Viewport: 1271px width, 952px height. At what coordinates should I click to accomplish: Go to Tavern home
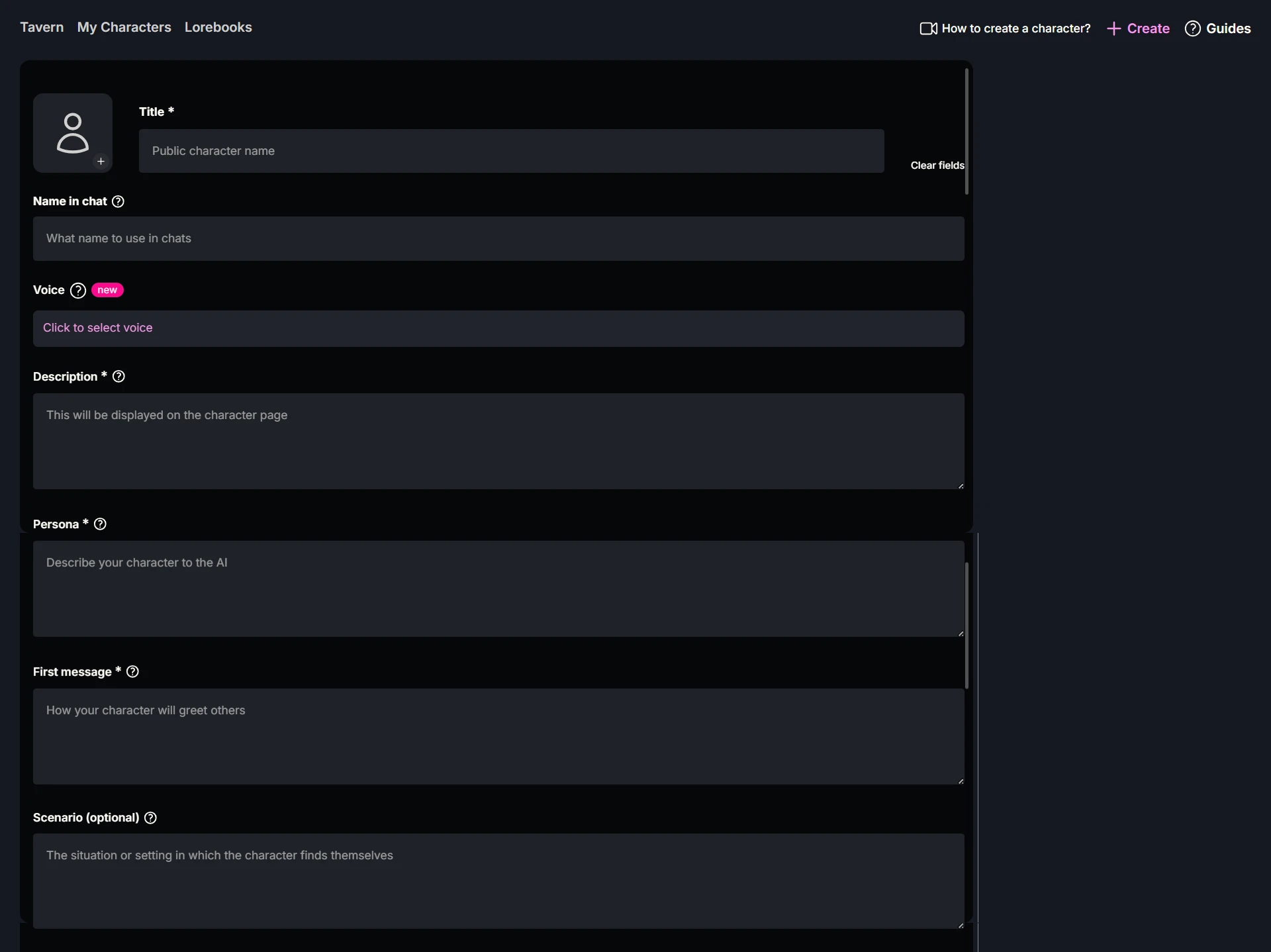point(42,27)
